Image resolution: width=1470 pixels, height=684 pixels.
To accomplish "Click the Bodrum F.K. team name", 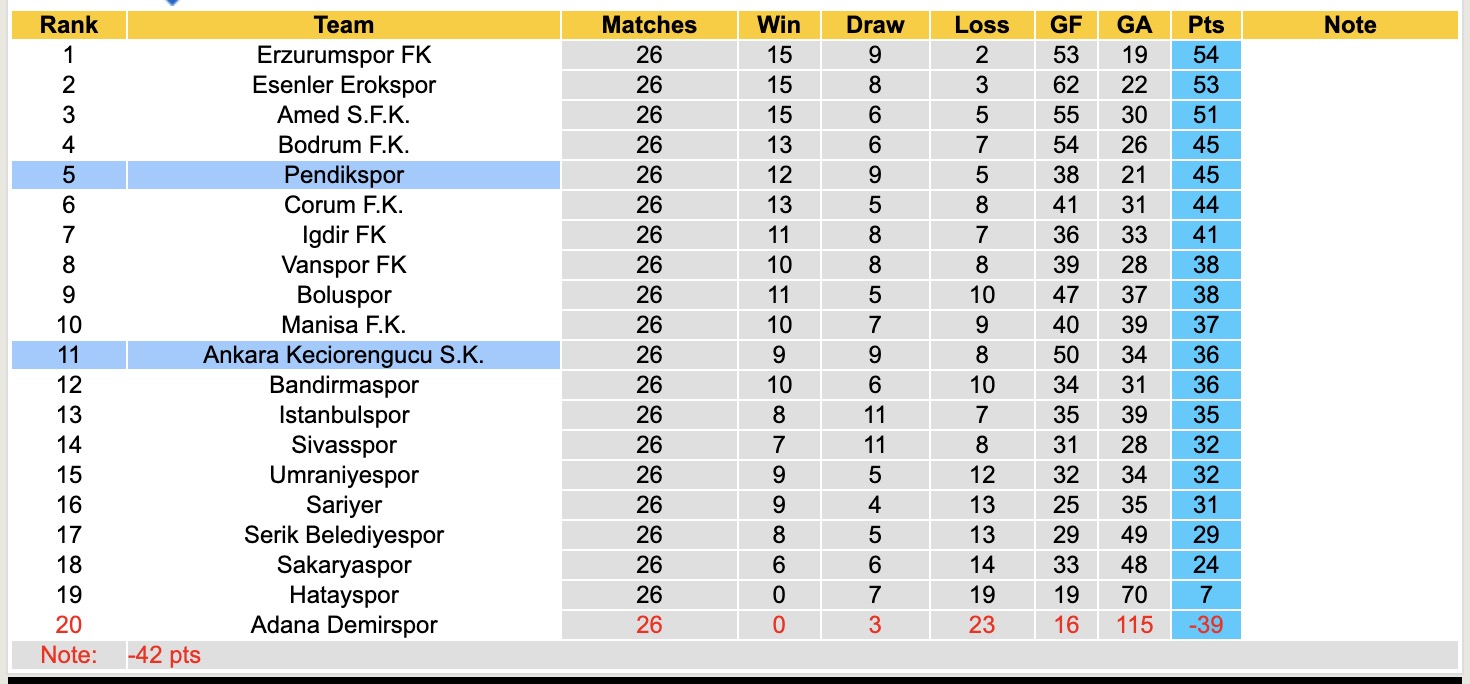I will point(343,145).
